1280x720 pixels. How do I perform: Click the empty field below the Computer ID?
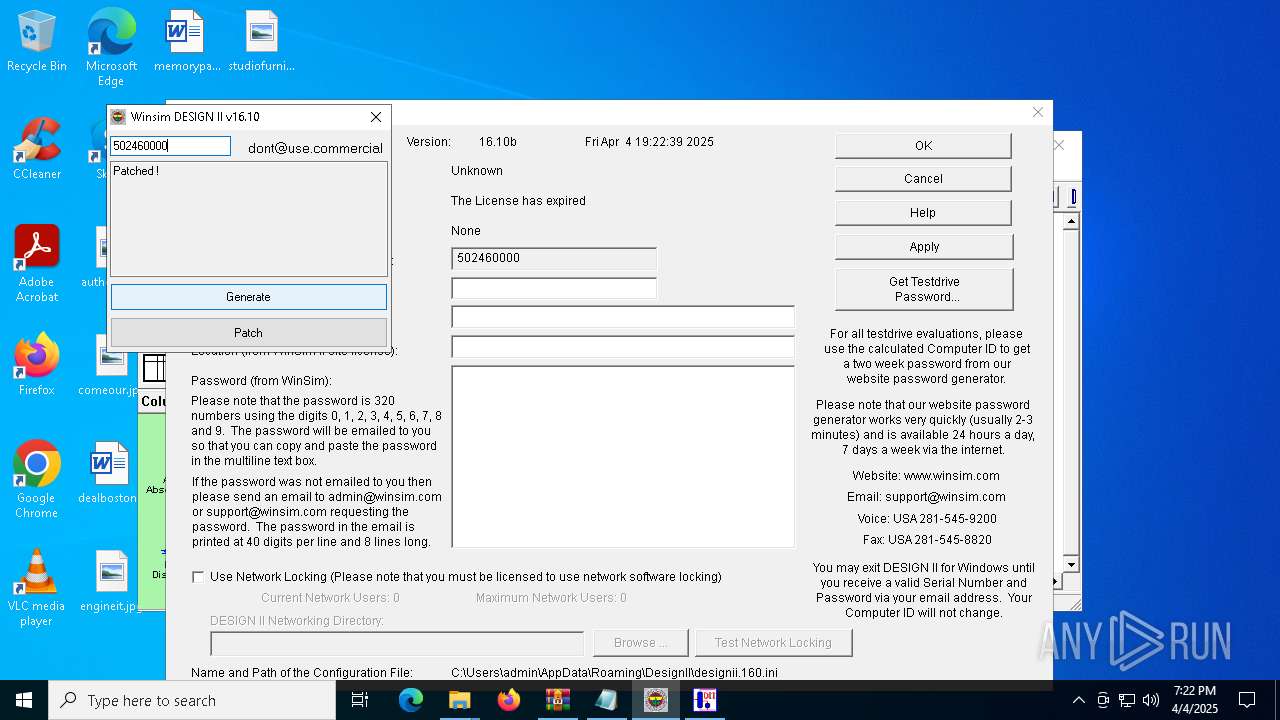point(554,288)
